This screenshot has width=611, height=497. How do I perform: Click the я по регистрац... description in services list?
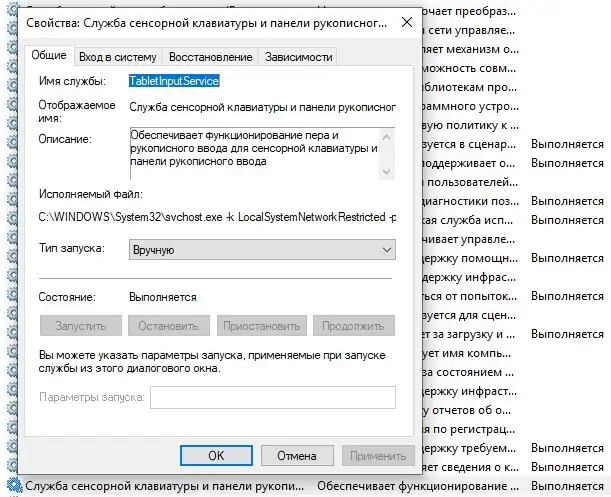click(469, 429)
